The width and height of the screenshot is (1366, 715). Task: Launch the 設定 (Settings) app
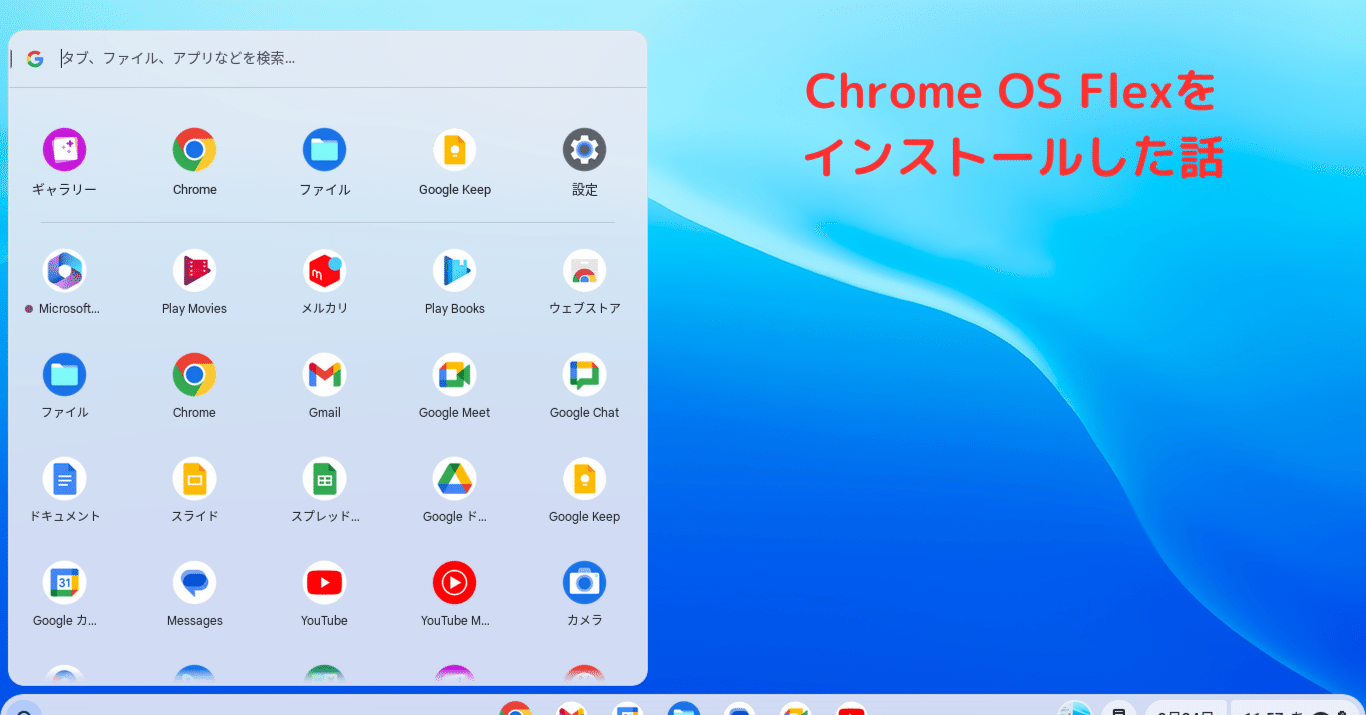click(584, 148)
